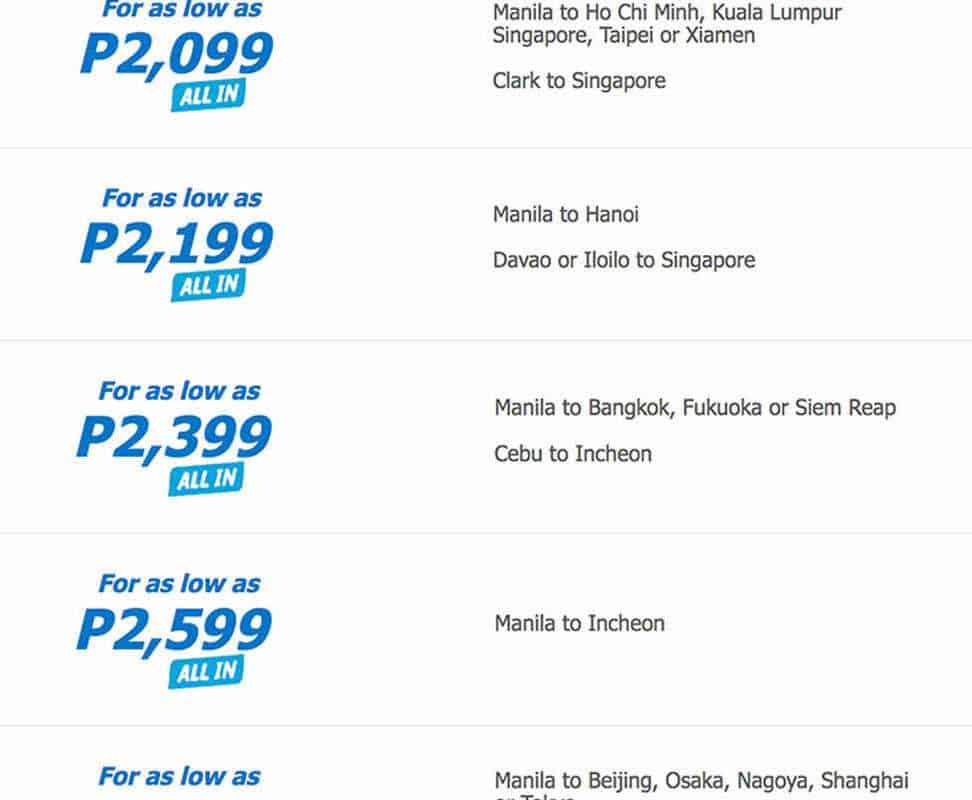The image size is (972, 800).
Task: Click the Manila to Hanoi route
Action: 565,214
